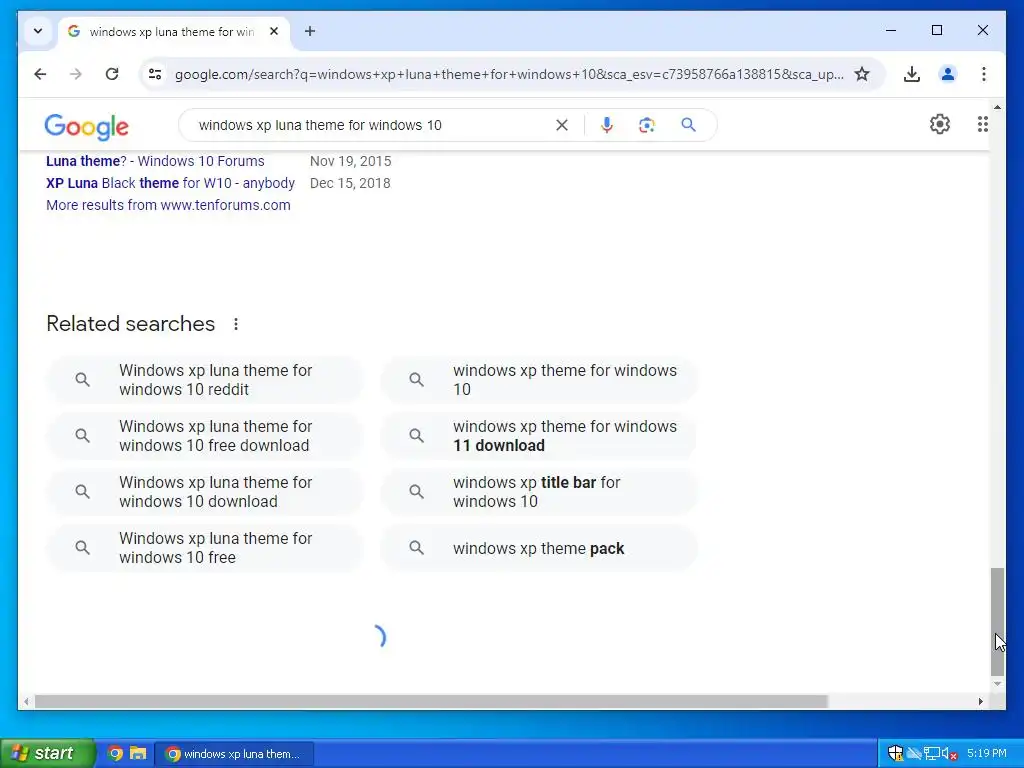The image size is (1024, 768).
Task: Select the windows xp luna theme tab
Action: [174, 31]
